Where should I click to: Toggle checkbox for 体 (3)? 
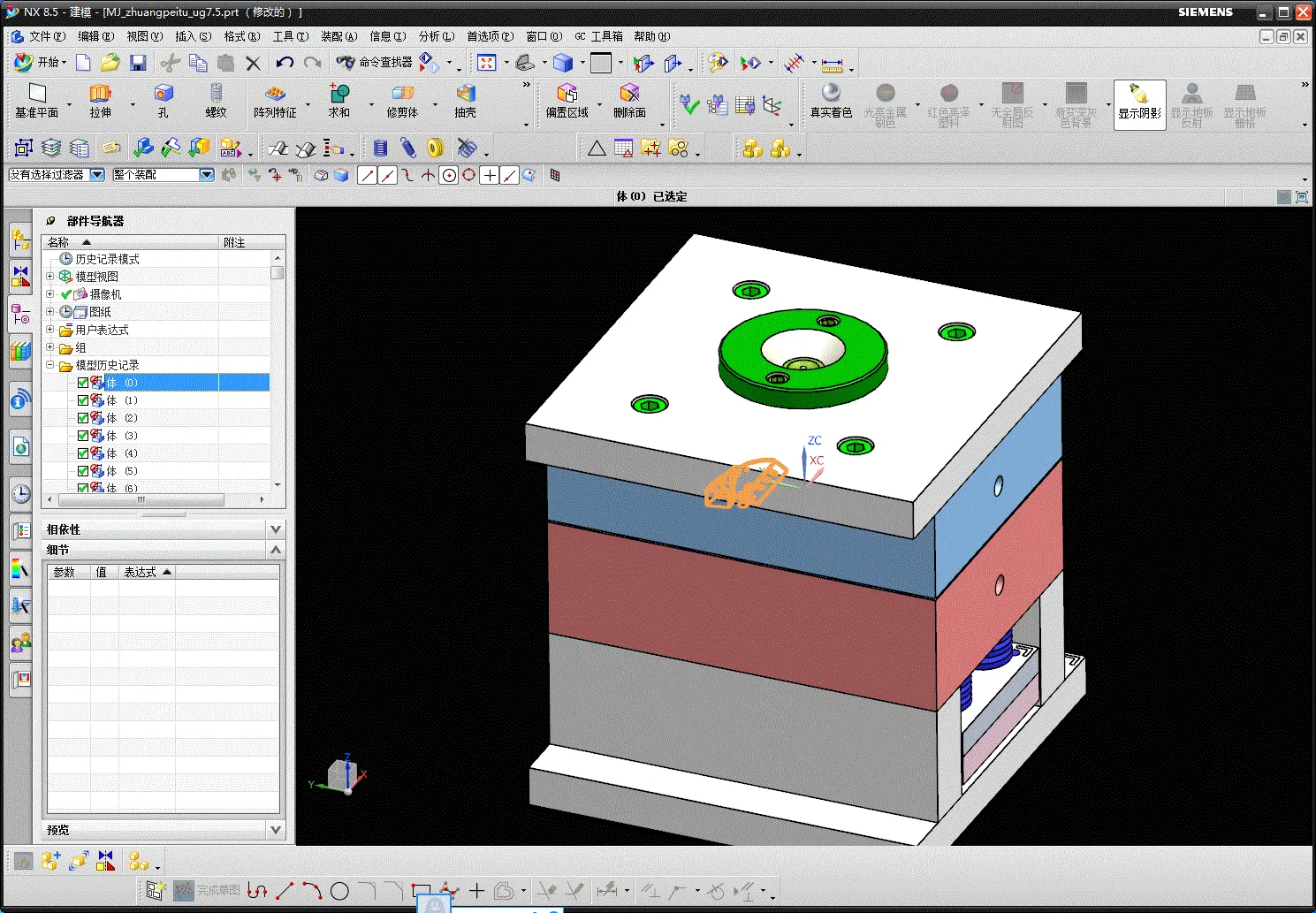click(83, 436)
